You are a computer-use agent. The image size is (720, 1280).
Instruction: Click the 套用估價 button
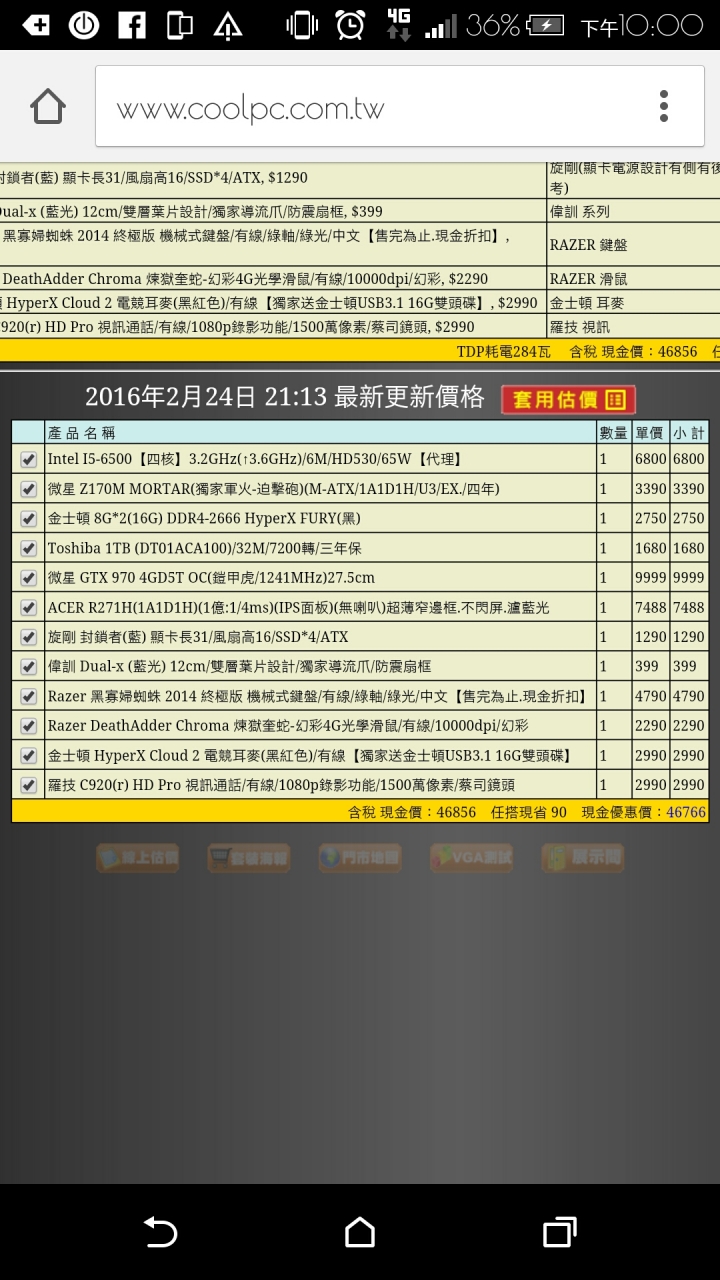[x=568, y=400]
